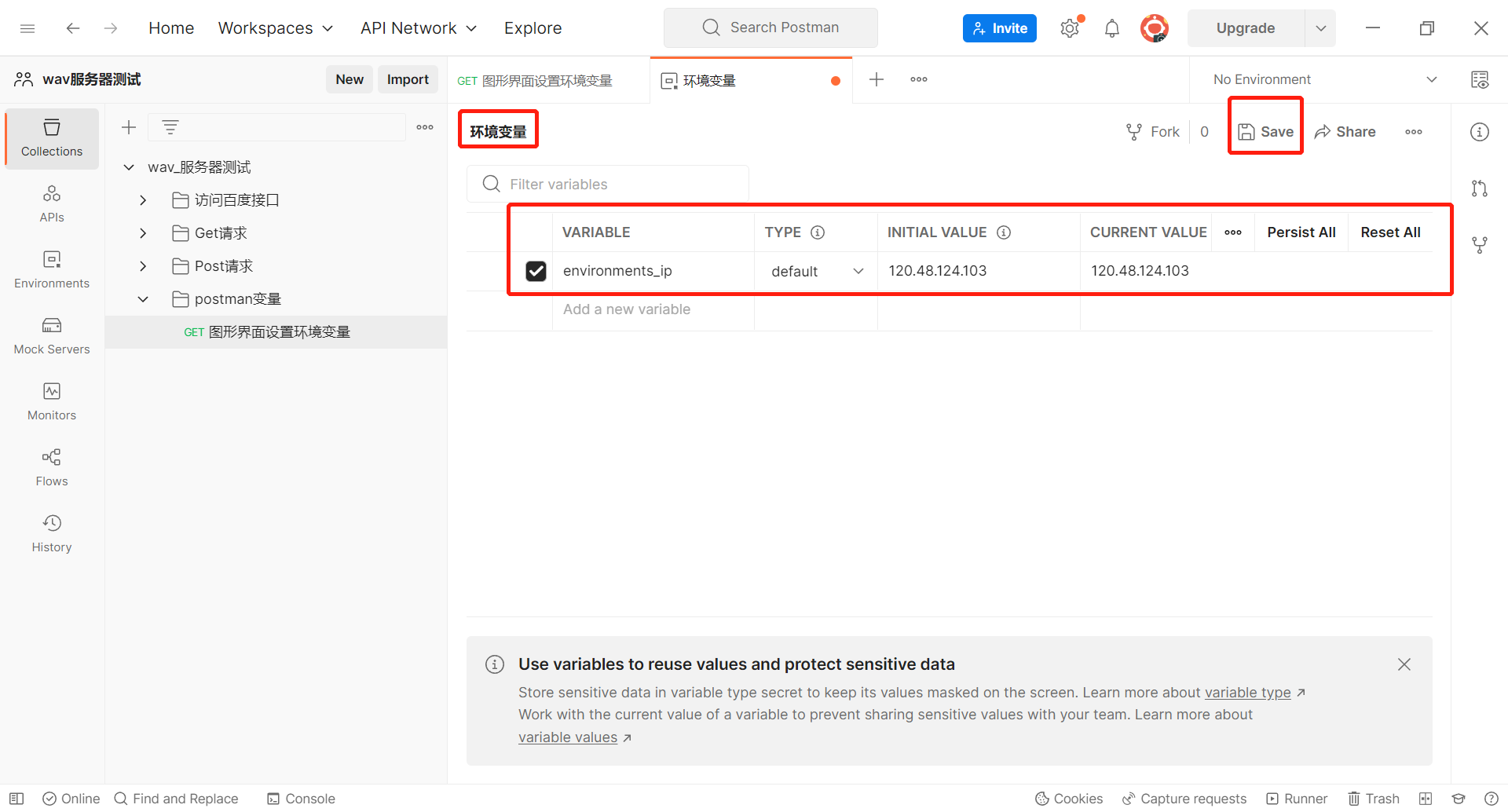
Task: Uncheck the environments_ip variable checkbox
Action: coord(536,271)
